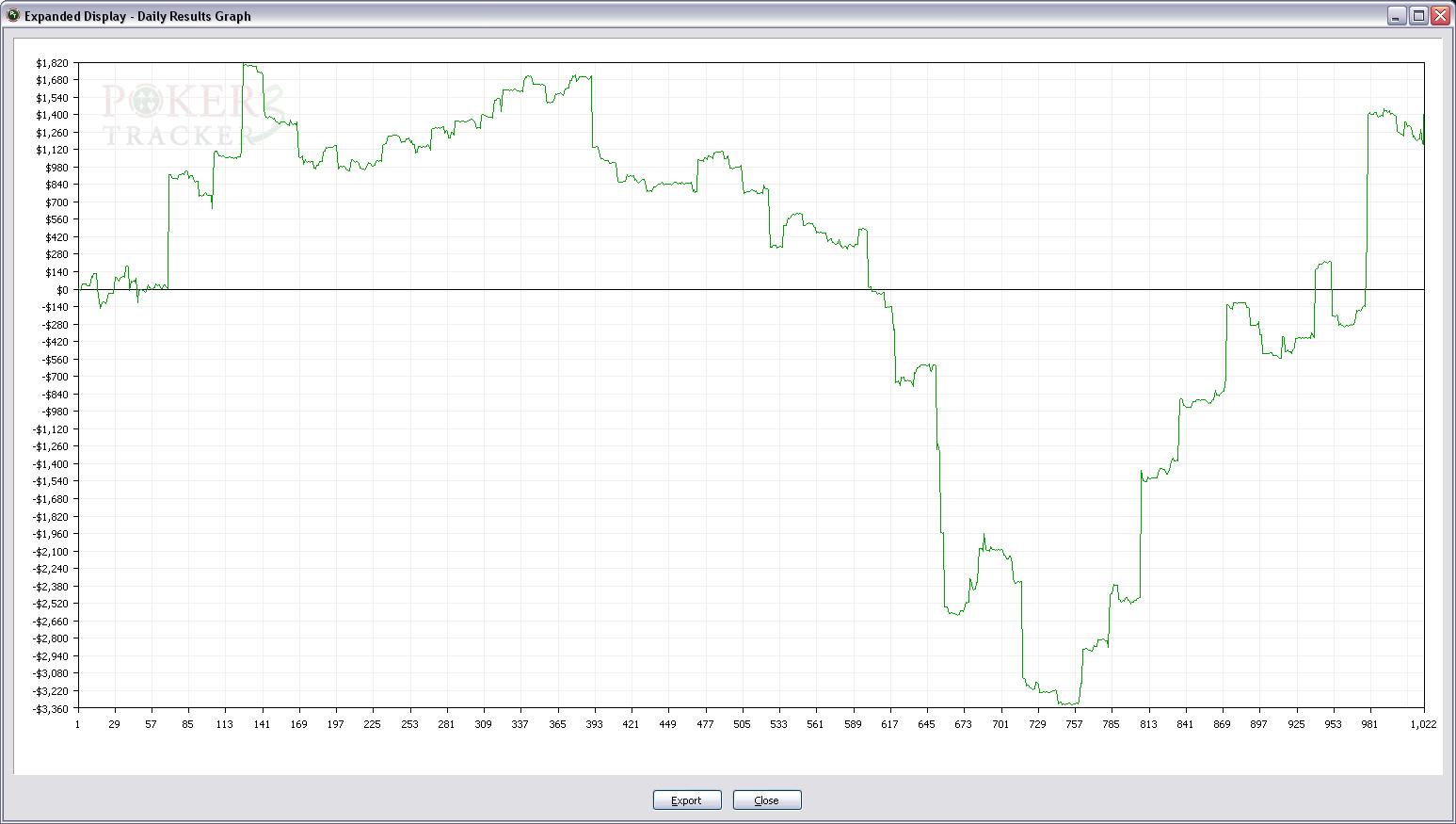Screen dimensions: 1456x824
Task: Select the '-$3,360' bottom y-axis label
Action: 51,708
